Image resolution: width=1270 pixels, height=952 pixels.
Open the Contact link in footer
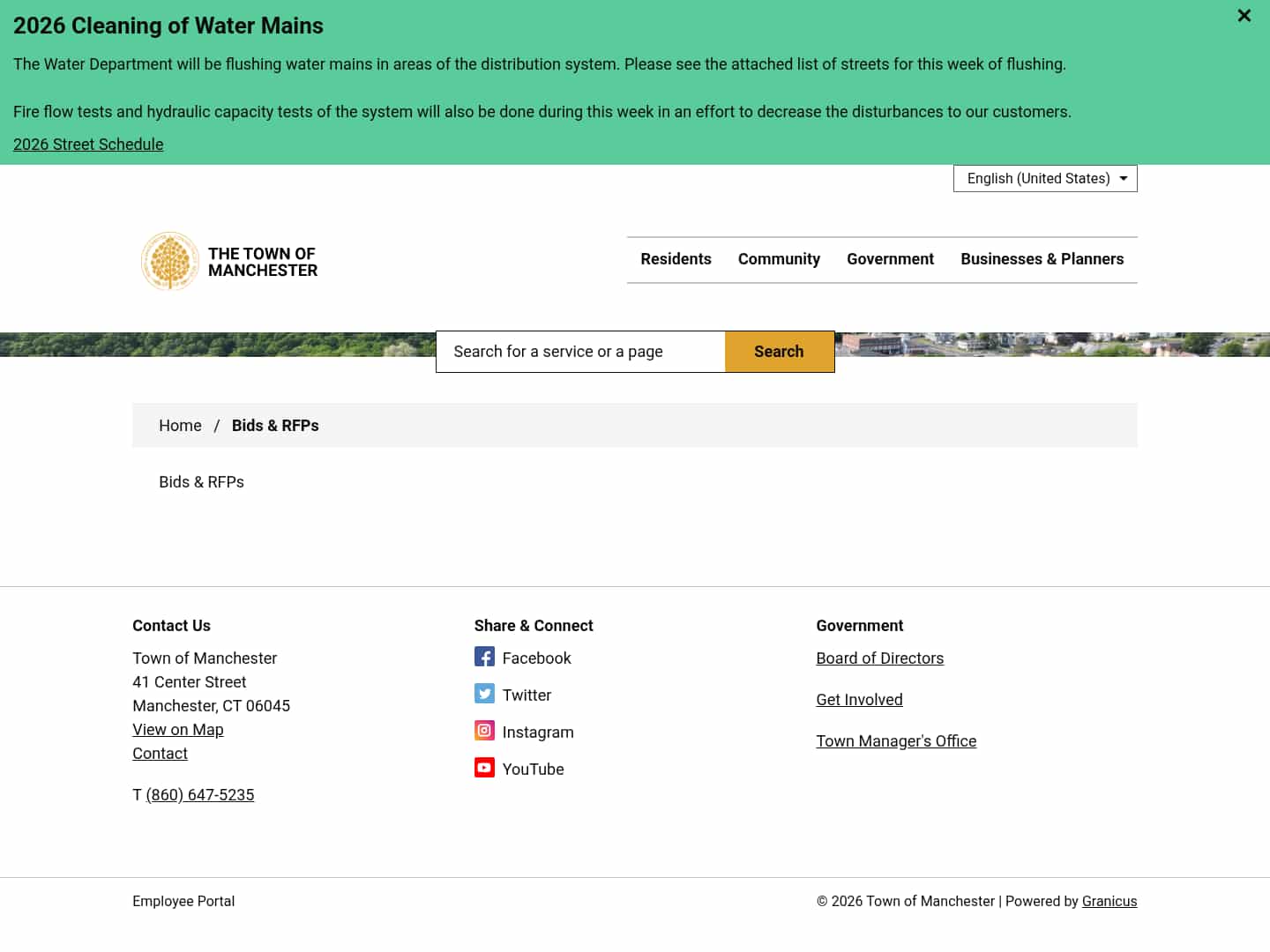(160, 754)
